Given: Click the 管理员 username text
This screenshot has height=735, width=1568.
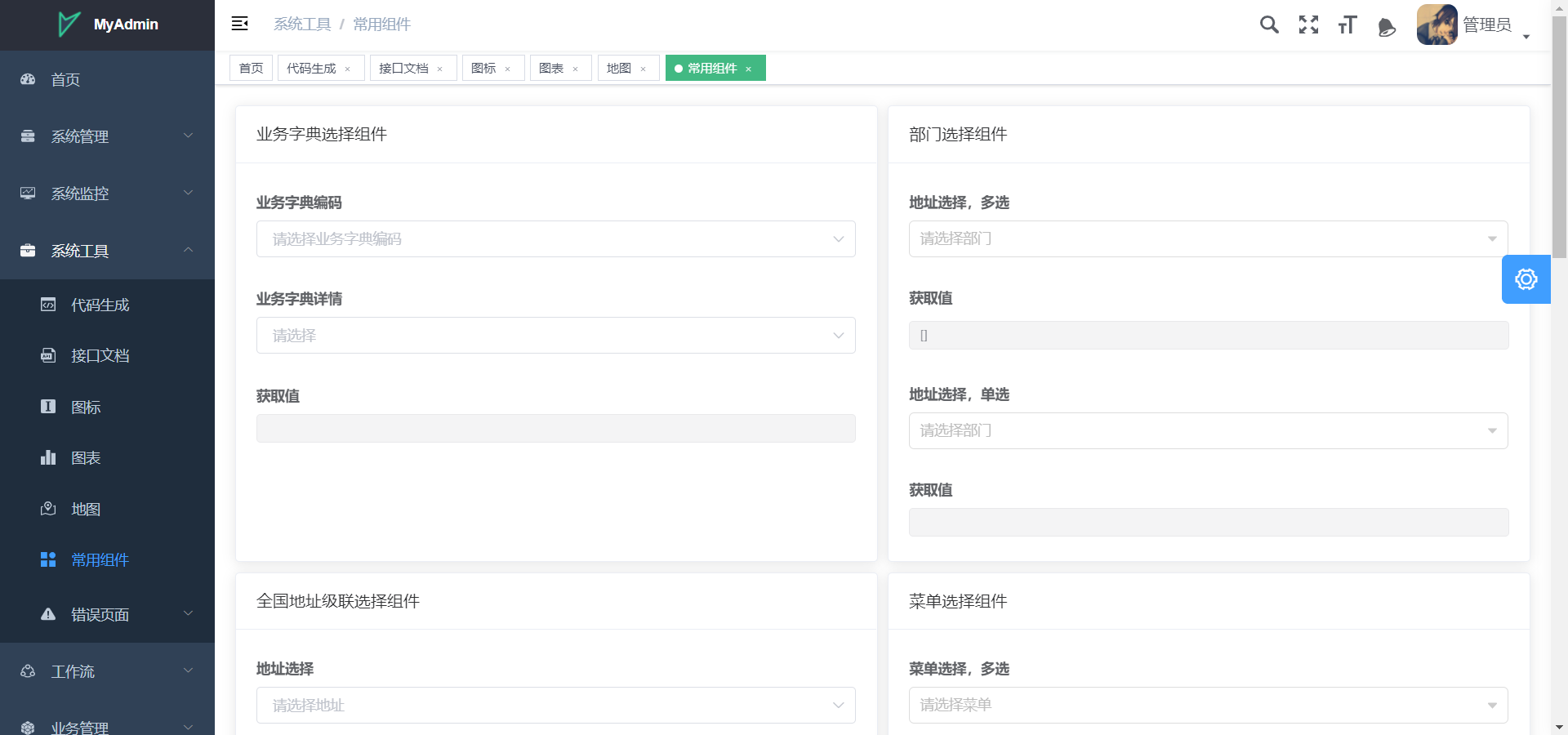Looking at the screenshot, I should pos(1486,24).
